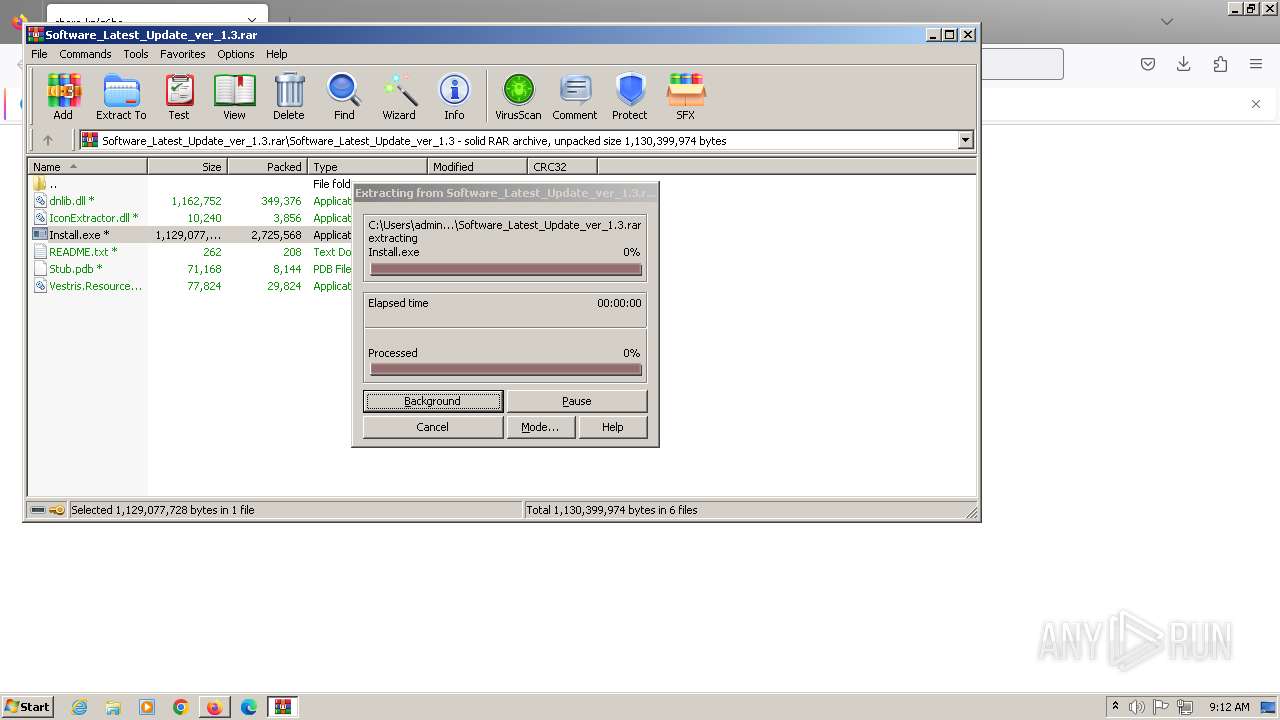1280x720 pixels.
Task: Run VirusScan on archive
Action: point(518,97)
